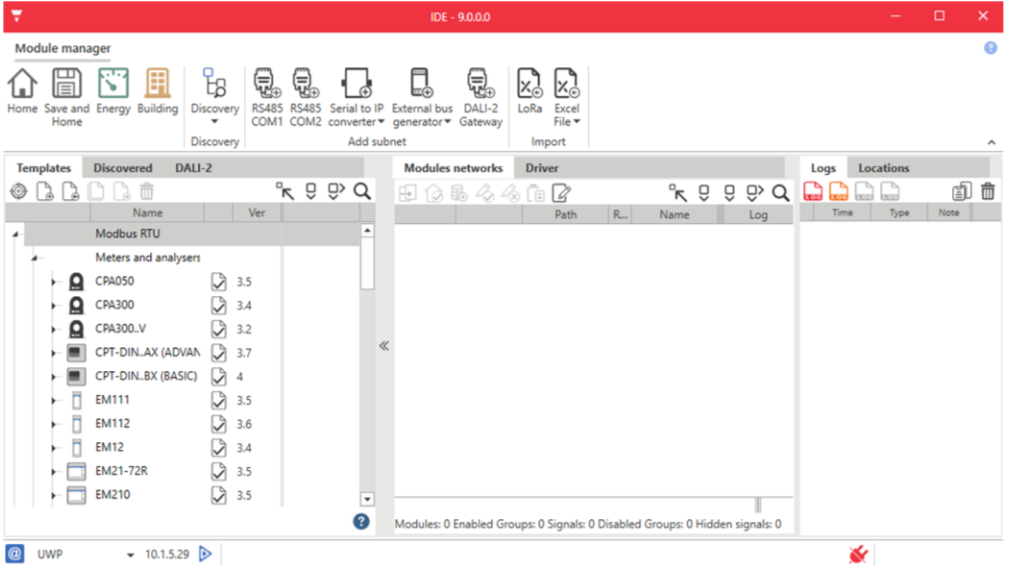1011x569 pixels.
Task: Sort logs by the Time column header
Action: 842,212
